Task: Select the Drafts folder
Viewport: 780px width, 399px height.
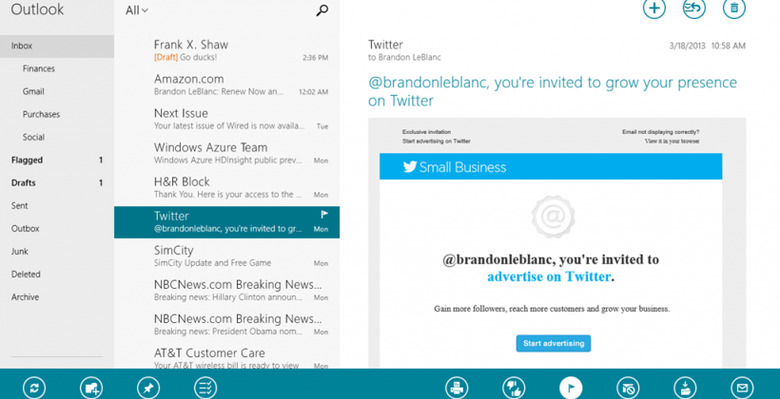Action: (x=57, y=183)
